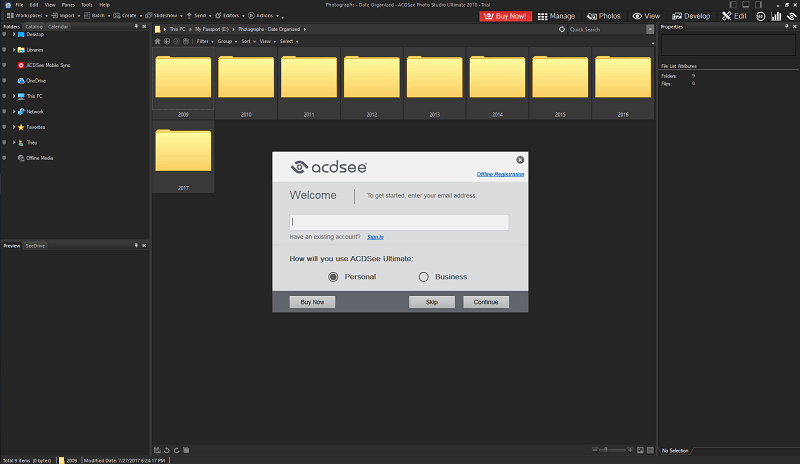800x464 pixels.
Task: Toggle Easy-Select indicator beside Favorites
Action: pos(5,127)
